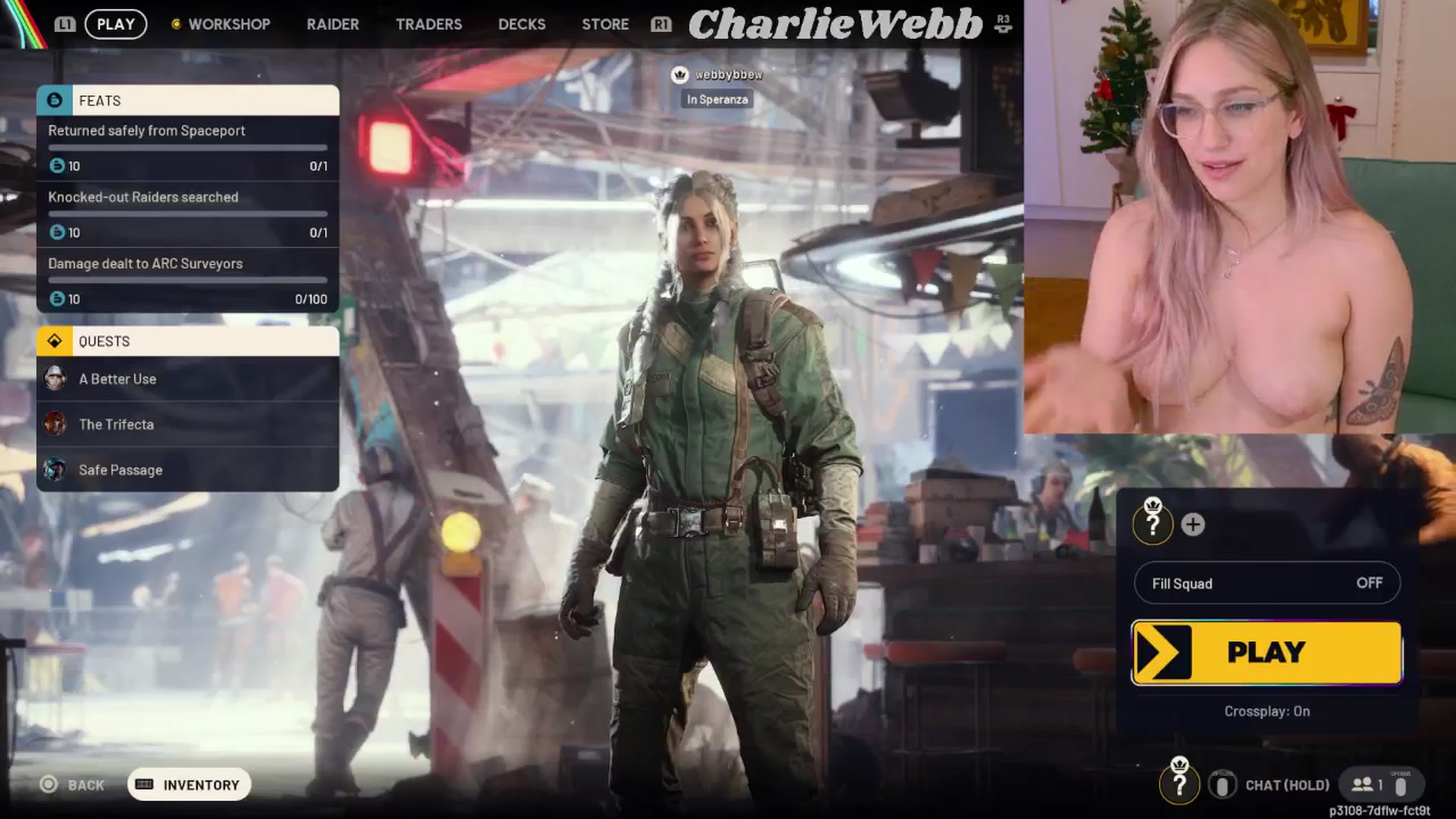This screenshot has height=819, width=1456.
Task: Click the ARC Surveyors damage progress bar
Action: (x=188, y=280)
